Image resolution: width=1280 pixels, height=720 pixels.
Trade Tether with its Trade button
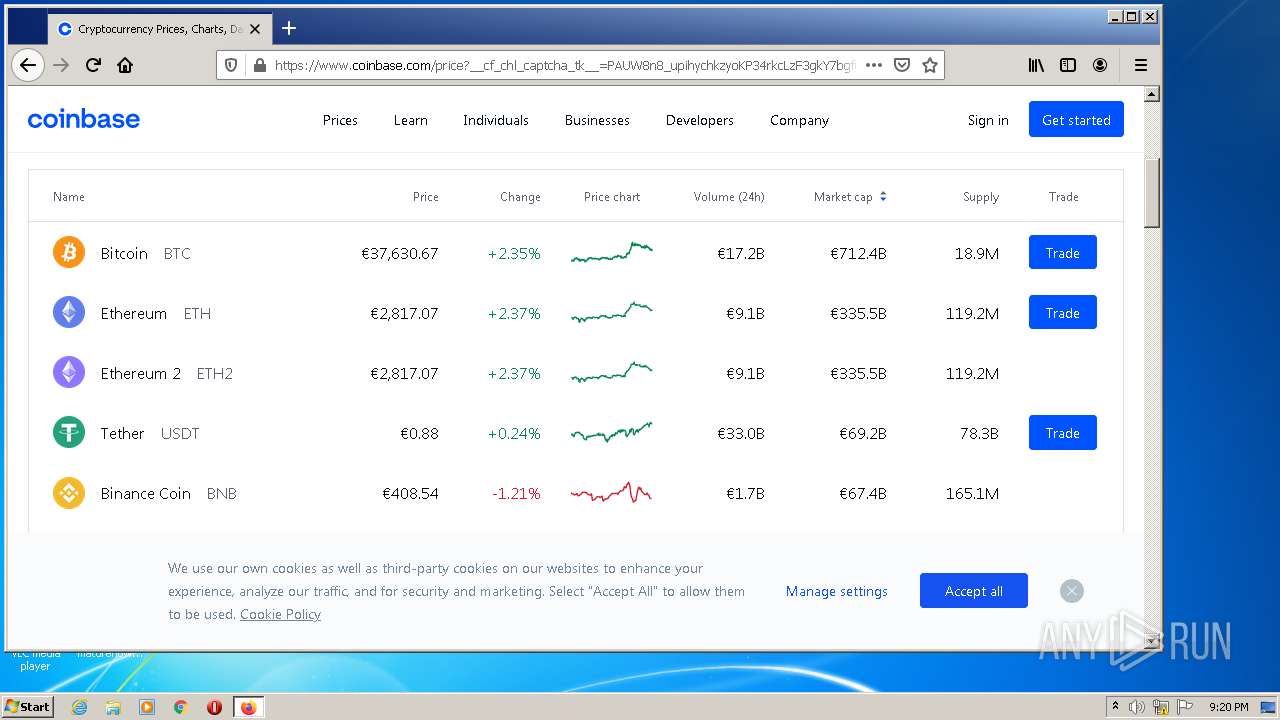[1063, 432]
